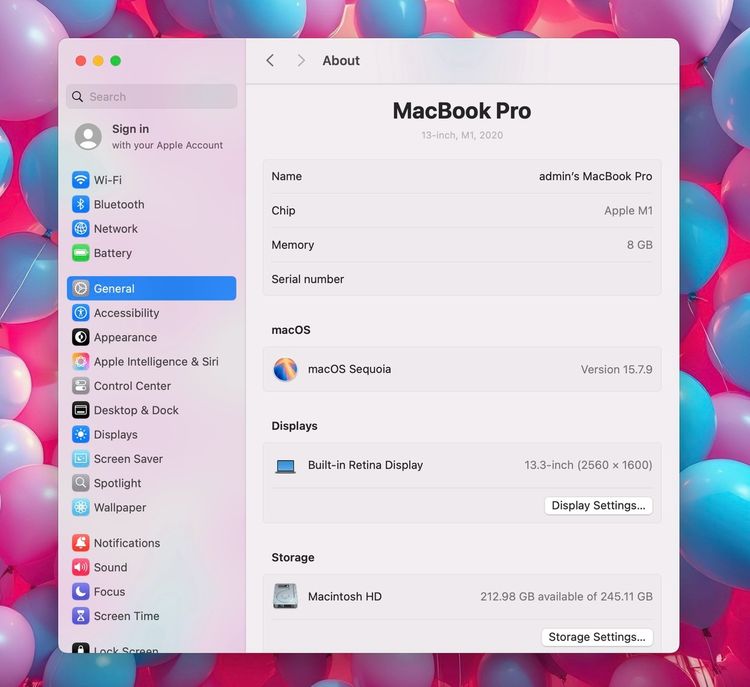
Task: Go forward with the right chevron
Action: coord(301,61)
